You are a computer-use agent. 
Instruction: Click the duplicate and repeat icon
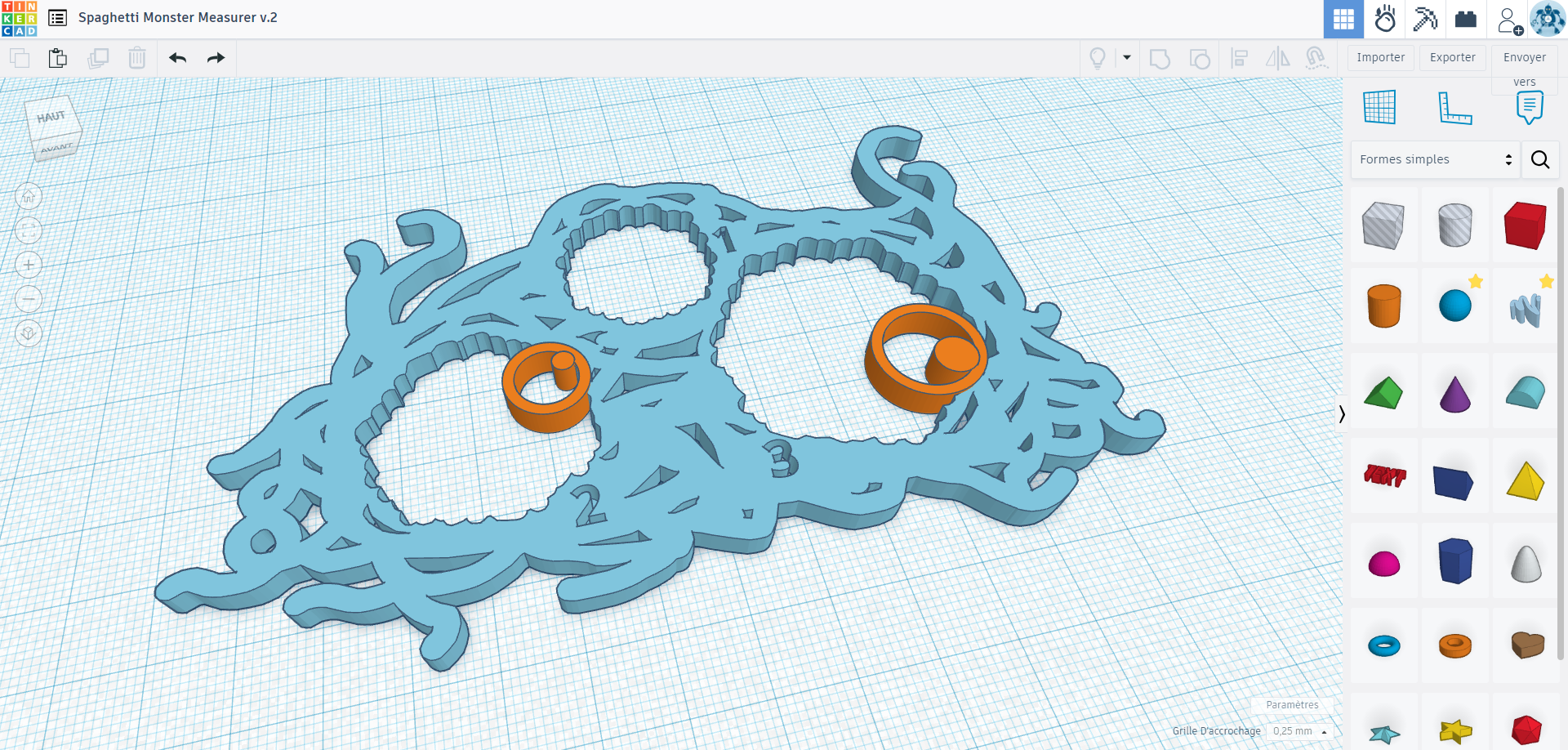click(x=98, y=58)
